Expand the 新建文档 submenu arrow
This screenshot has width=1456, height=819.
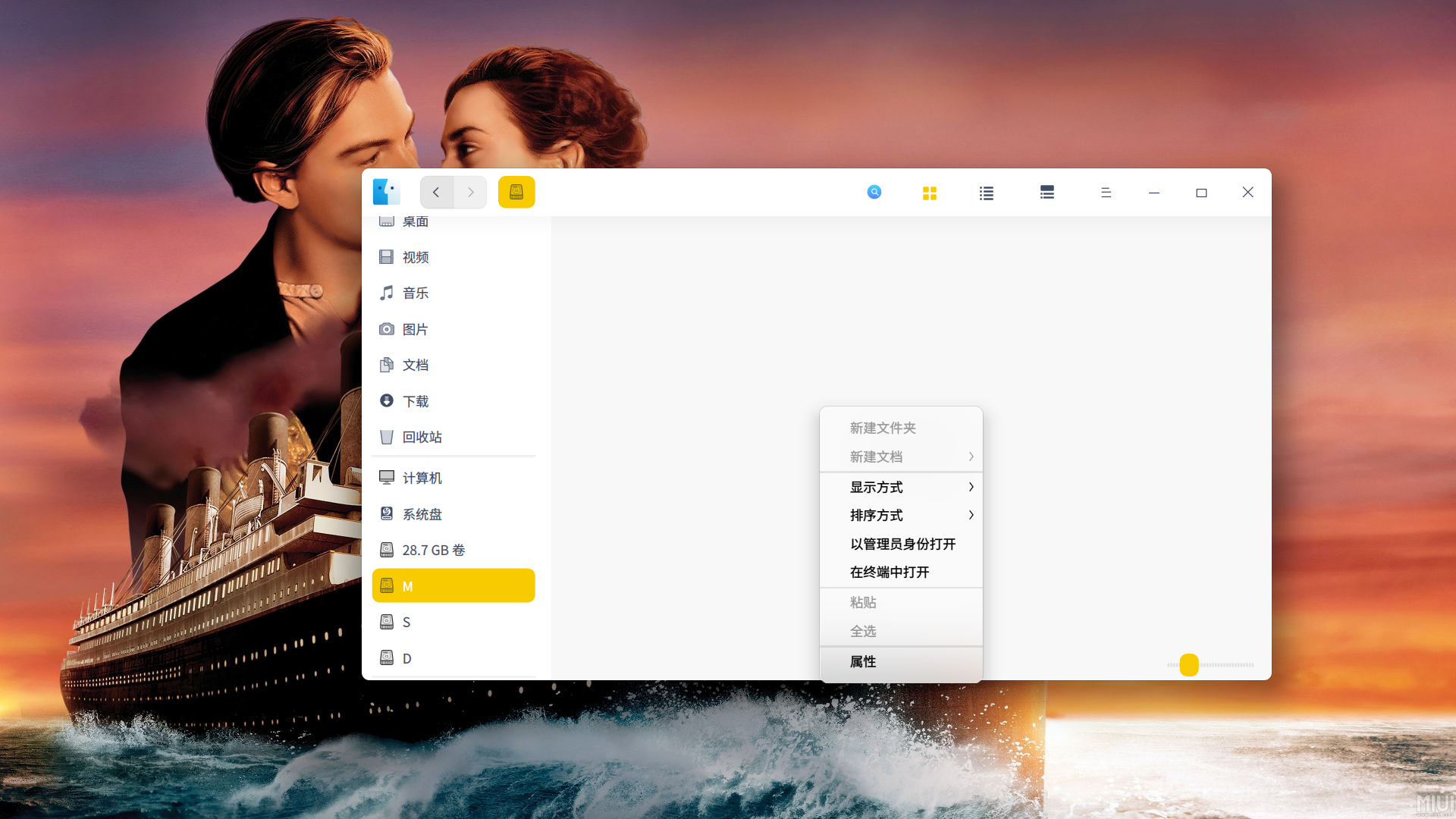(971, 457)
